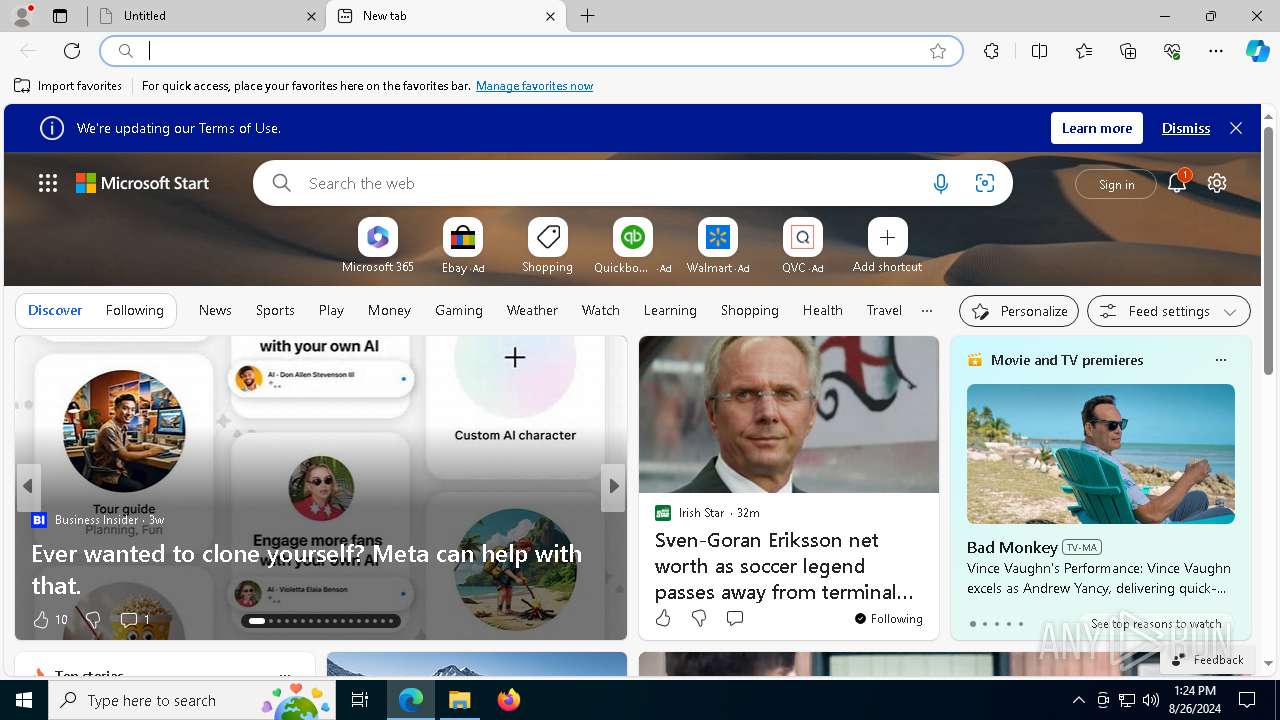
Task: Open Browser essentials heart icon
Action: coord(1172,51)
